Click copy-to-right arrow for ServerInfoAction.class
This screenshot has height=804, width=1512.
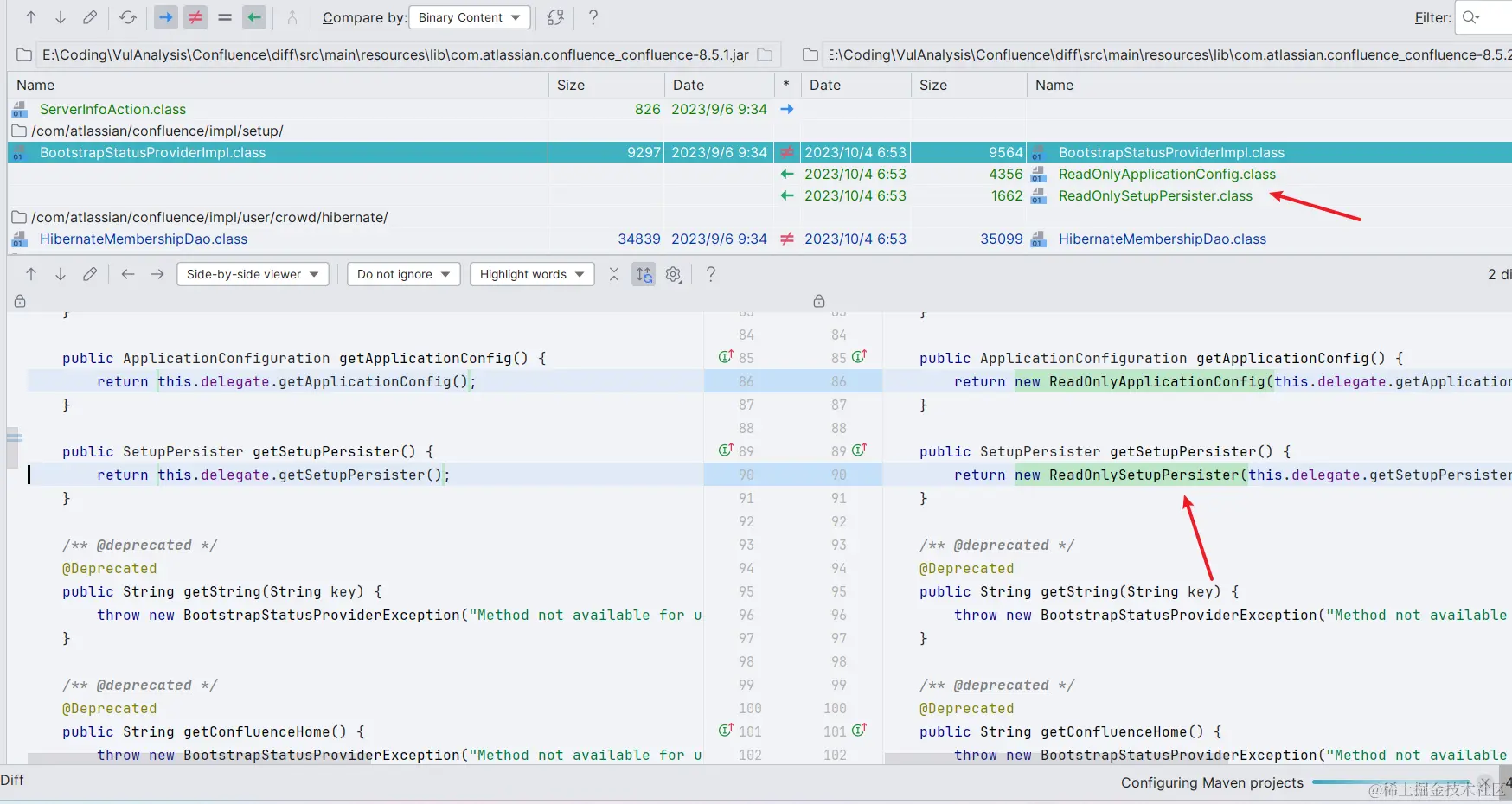(x=787, y=109)
